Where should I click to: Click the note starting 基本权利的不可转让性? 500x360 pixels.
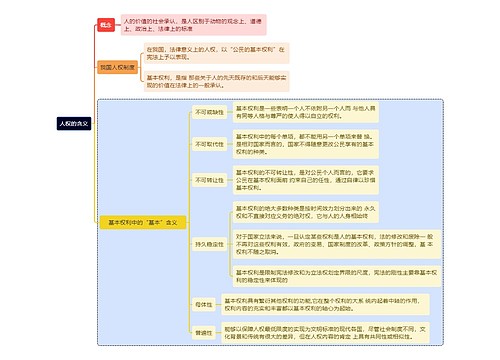point(306,180)
